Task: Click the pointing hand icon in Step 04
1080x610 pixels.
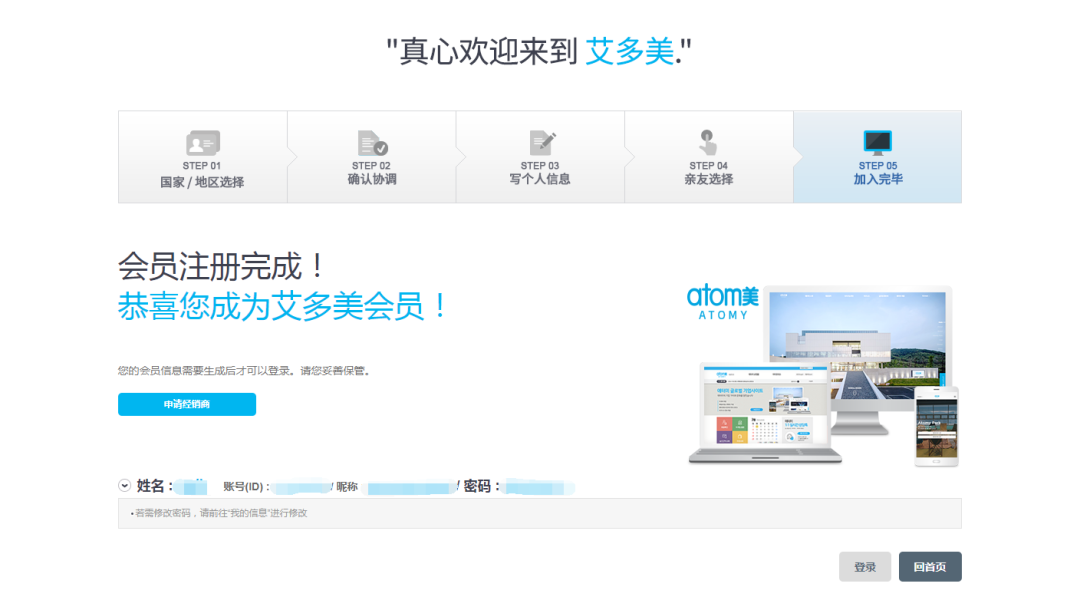Action: point(707,143)
